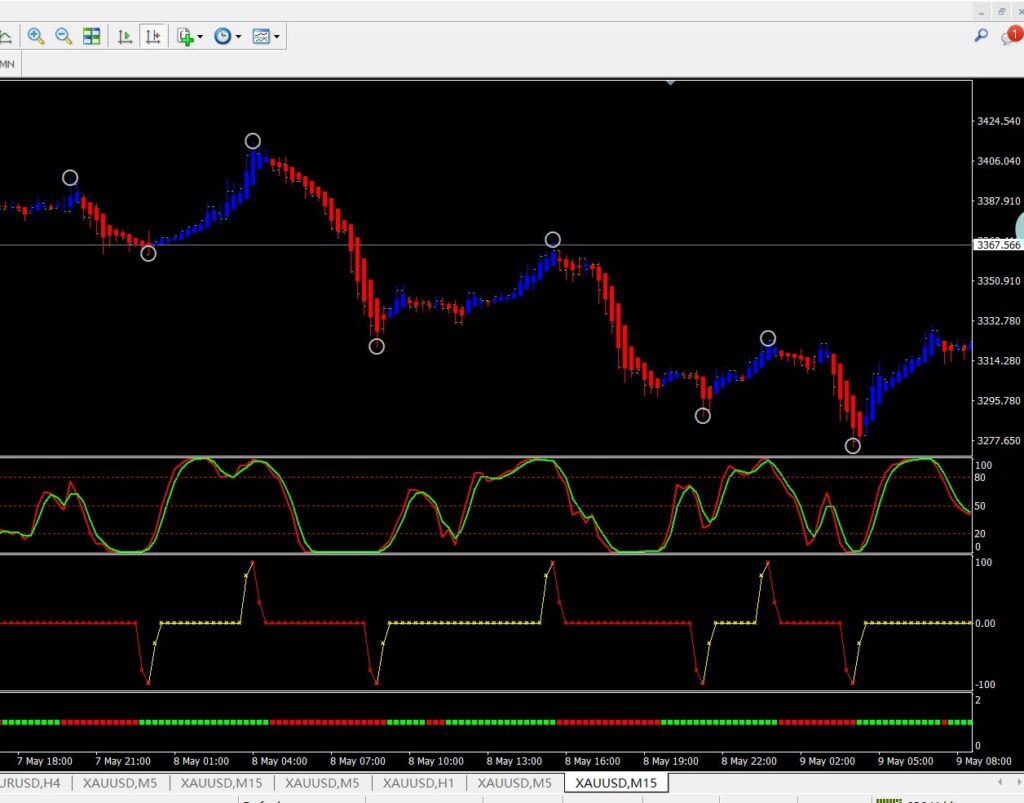This screenshot has height=803, width=1024.
Task: Click the 9 May 05:00 time label
Action: coord(905,761)
